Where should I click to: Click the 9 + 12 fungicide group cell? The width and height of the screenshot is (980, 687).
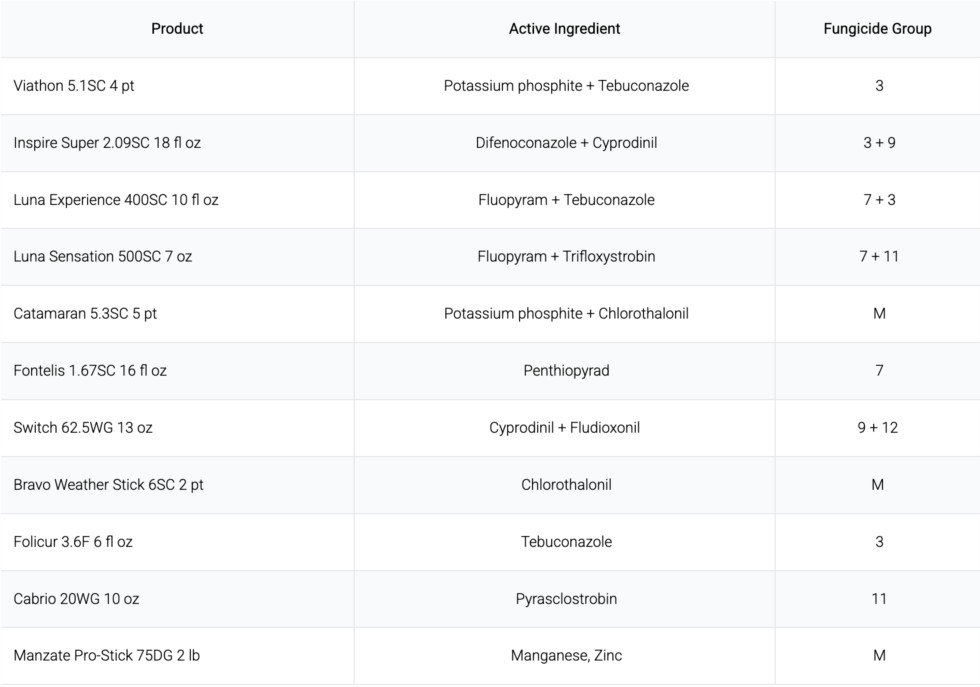878,428
